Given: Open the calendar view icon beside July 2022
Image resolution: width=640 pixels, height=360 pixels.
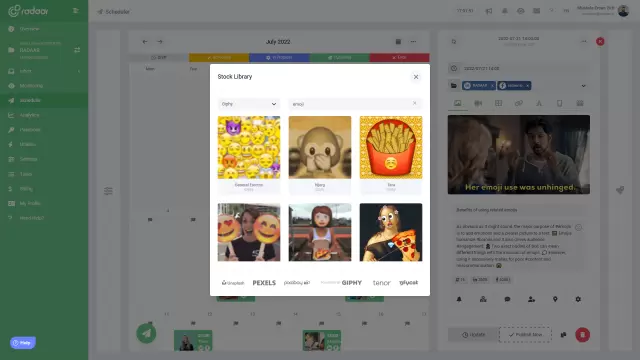Looking at the screenshot, I should coord(398,42).
